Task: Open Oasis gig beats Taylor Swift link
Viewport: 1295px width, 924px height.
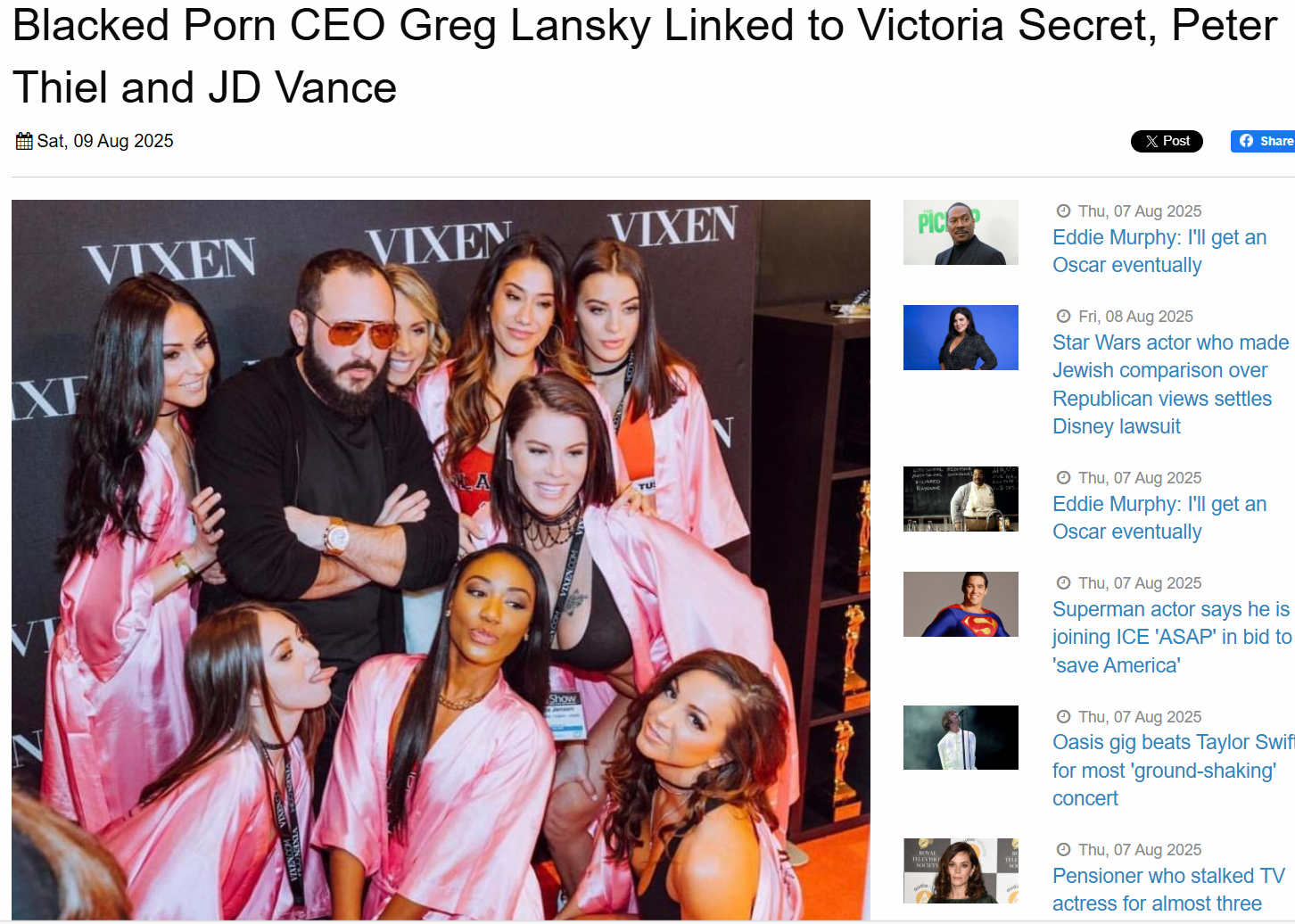Action: [x=1173, y=771]
